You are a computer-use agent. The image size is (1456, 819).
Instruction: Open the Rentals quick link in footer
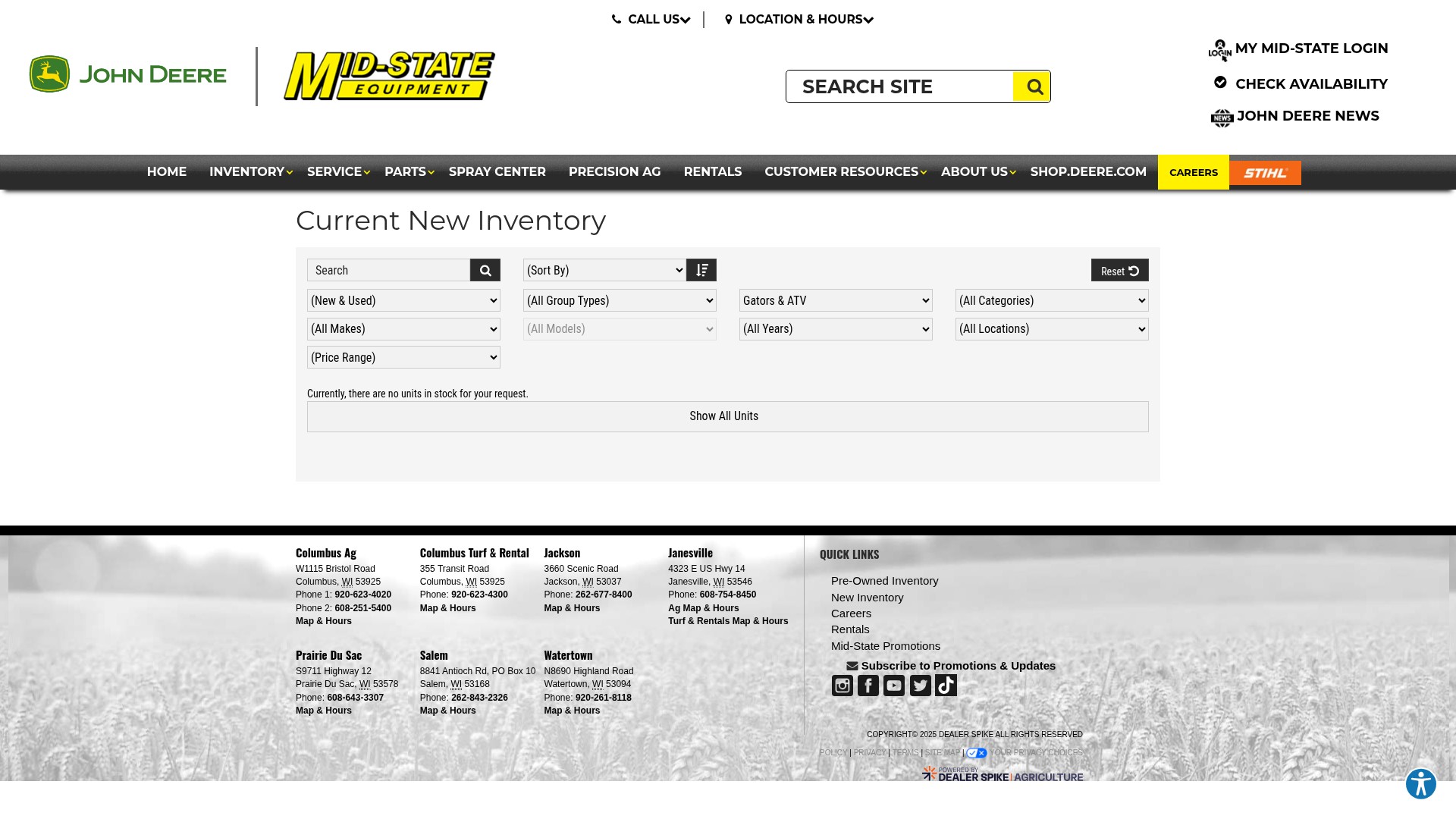pos(850,629)
